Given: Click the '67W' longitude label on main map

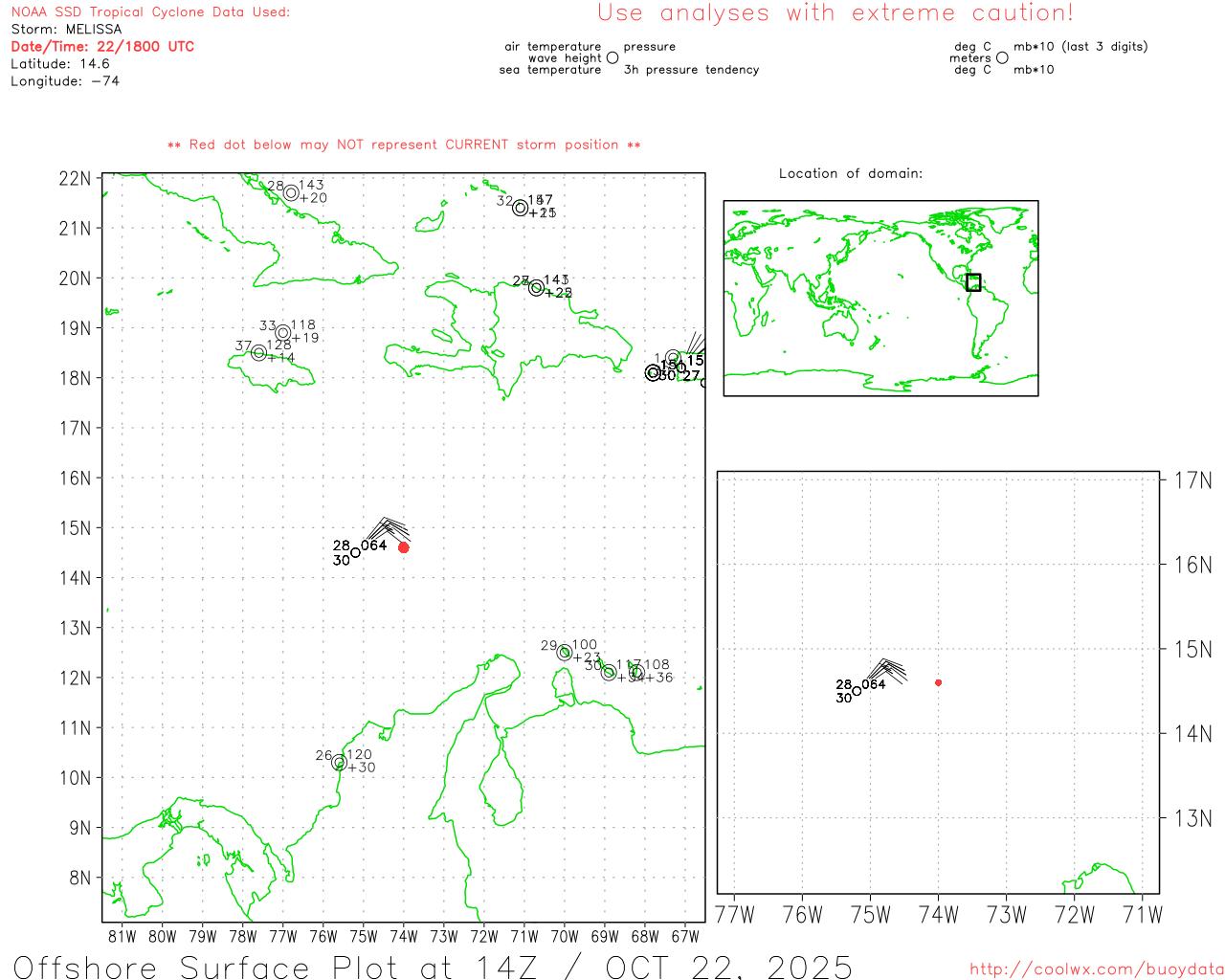Looking at the screenshot, I should click(685, 937).
